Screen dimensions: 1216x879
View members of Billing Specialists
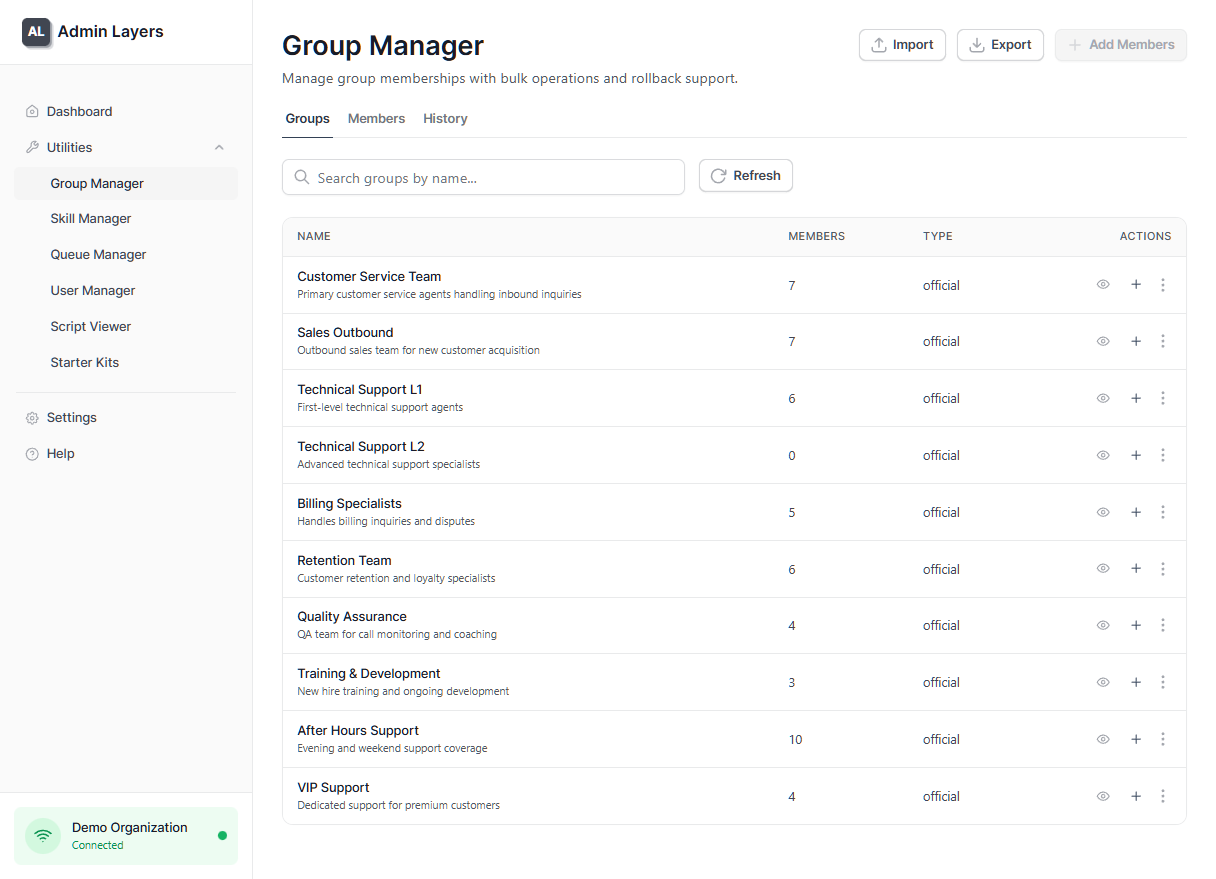(x=1103, y=511)
